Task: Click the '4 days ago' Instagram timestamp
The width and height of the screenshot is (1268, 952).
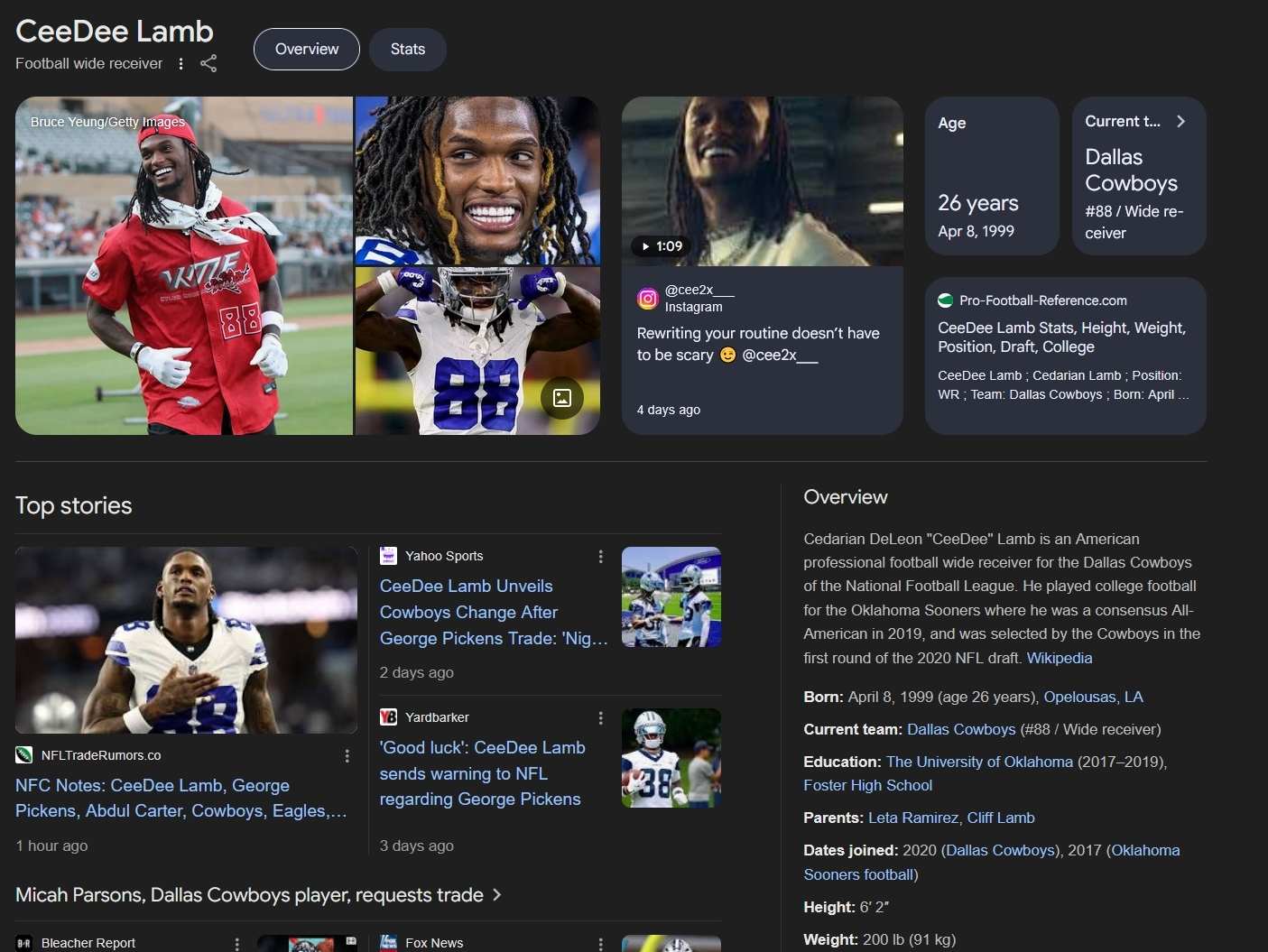Action: point(669,410)
